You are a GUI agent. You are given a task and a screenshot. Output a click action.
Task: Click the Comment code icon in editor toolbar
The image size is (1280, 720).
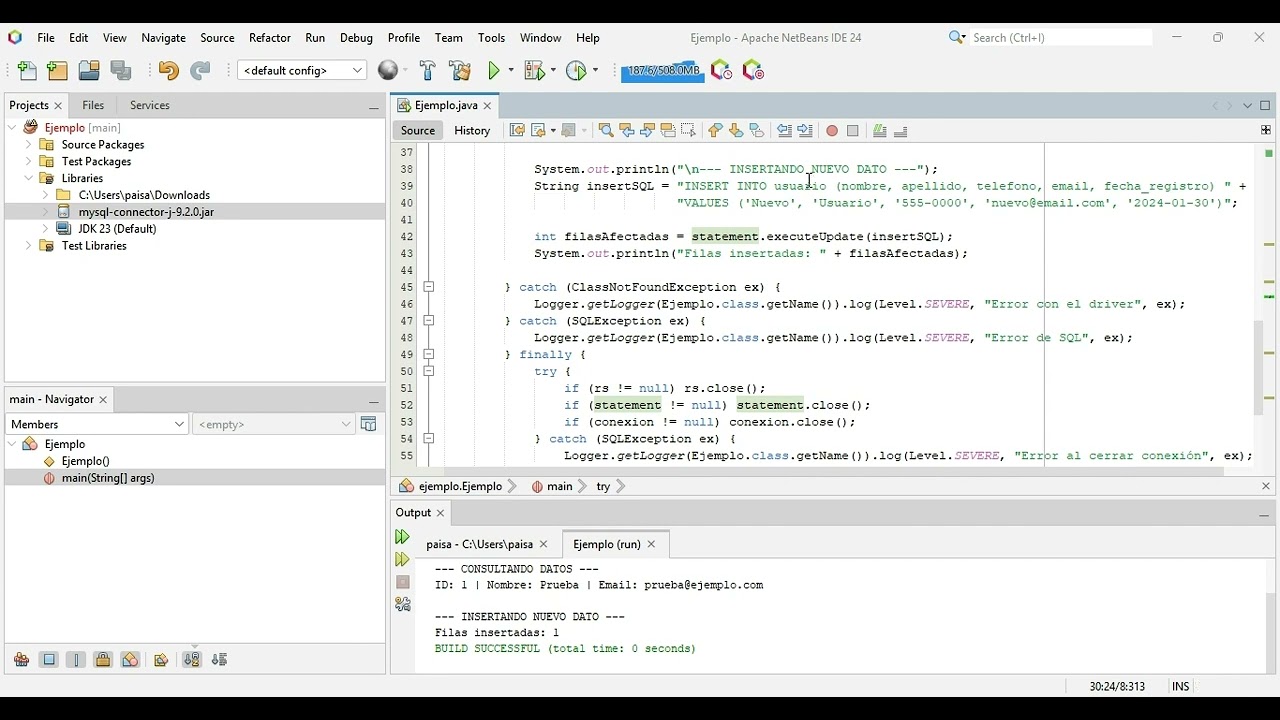click(x=879, y=131)
